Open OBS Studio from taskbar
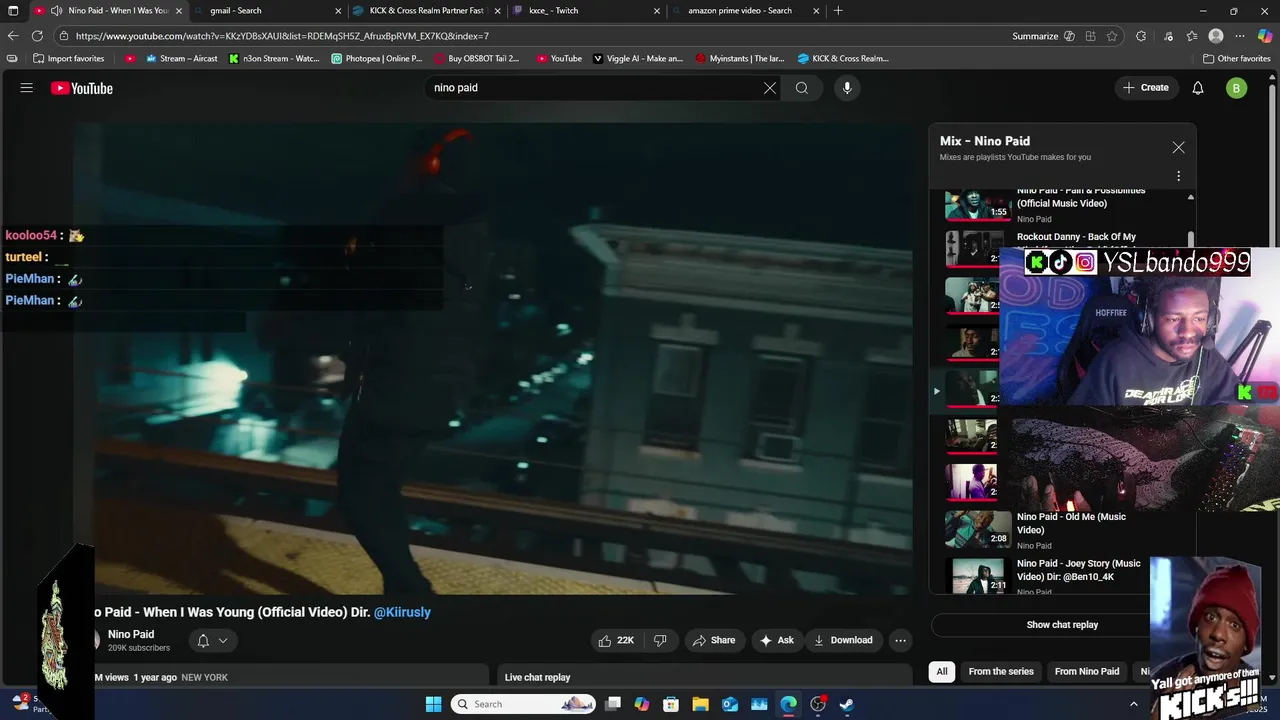The height and width of the screenshot is (720, 1280). 817,704
